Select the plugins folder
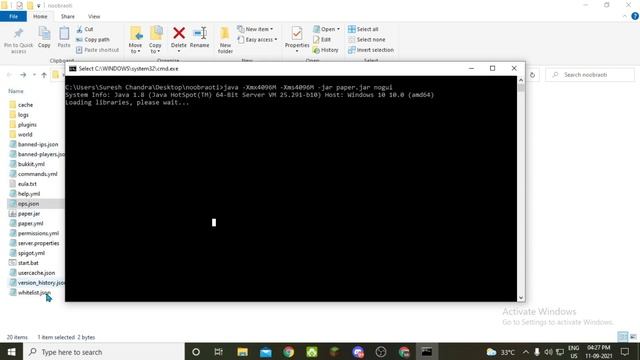This screenshot has width=640, height=360. pos(23,124)
